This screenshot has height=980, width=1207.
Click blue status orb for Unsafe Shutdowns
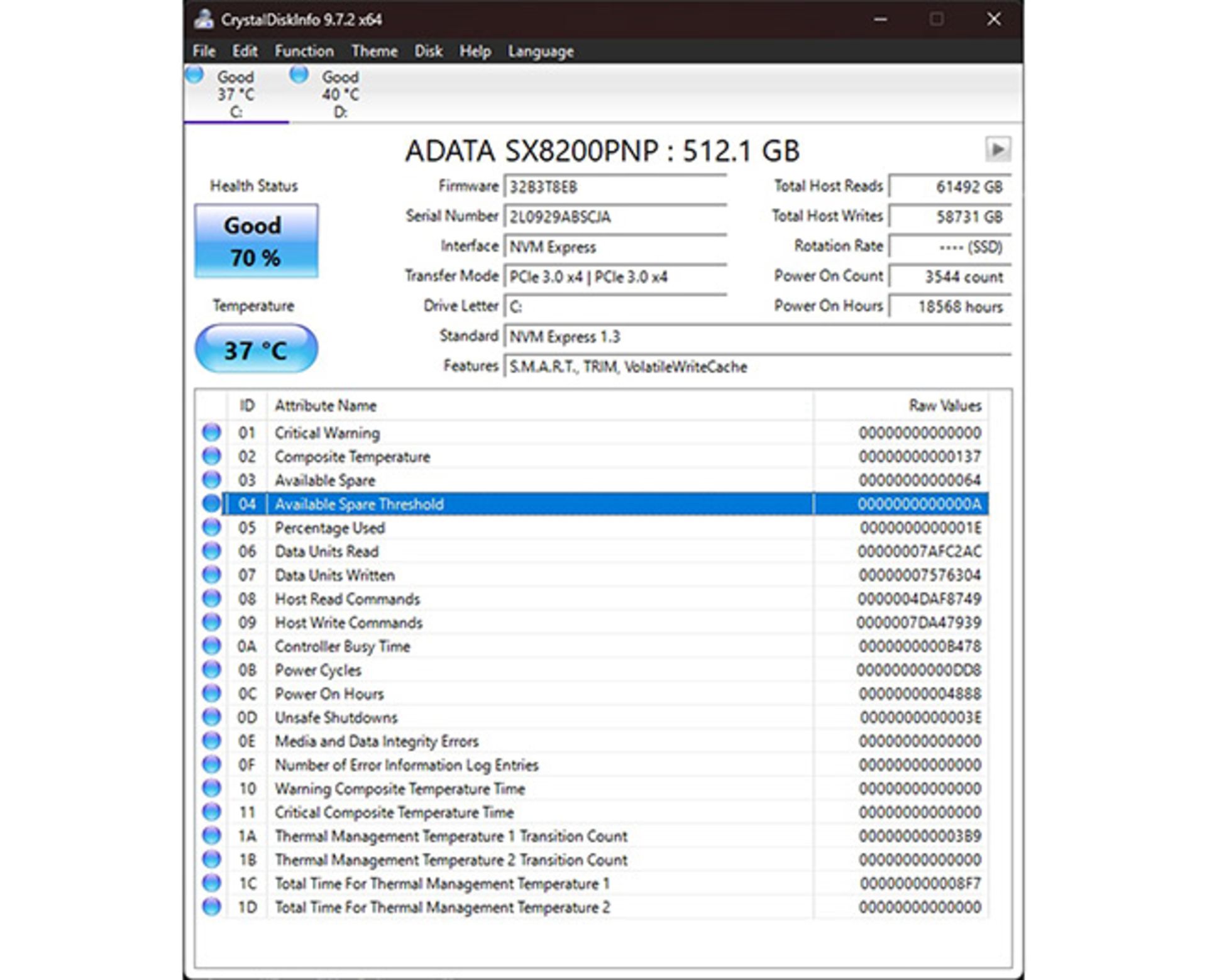coord(211,717)
